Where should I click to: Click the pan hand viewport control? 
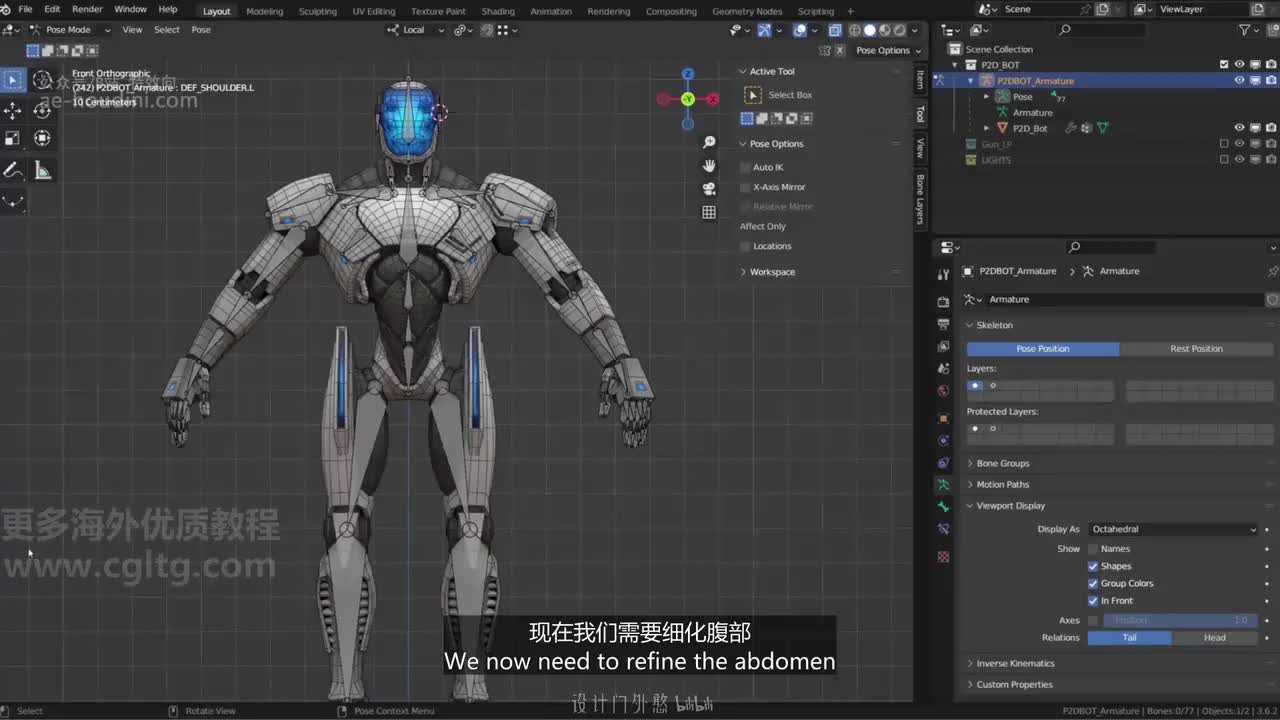709,166
